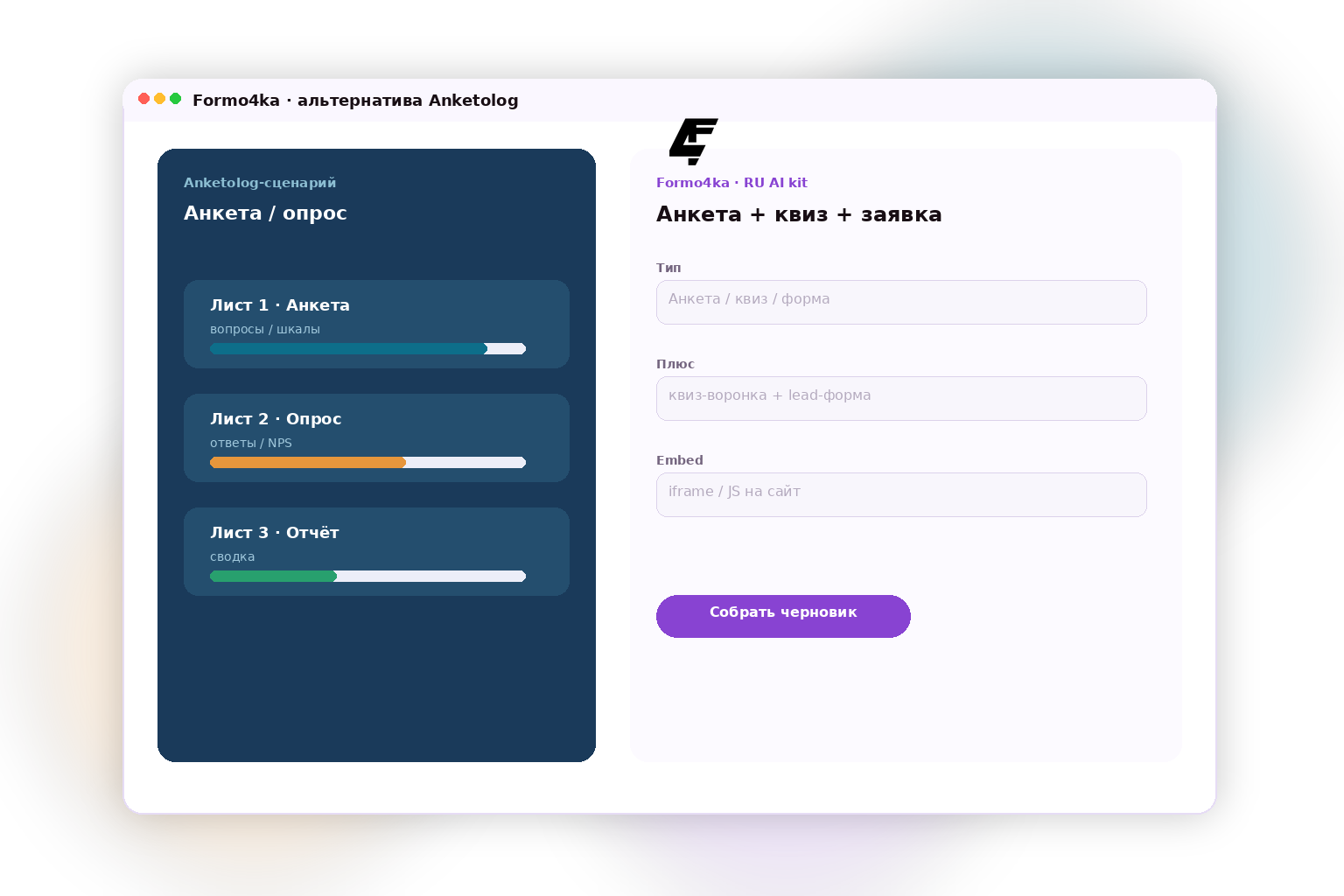Click the red close window dot
The image size is (1344, 896).
[144, 99]
